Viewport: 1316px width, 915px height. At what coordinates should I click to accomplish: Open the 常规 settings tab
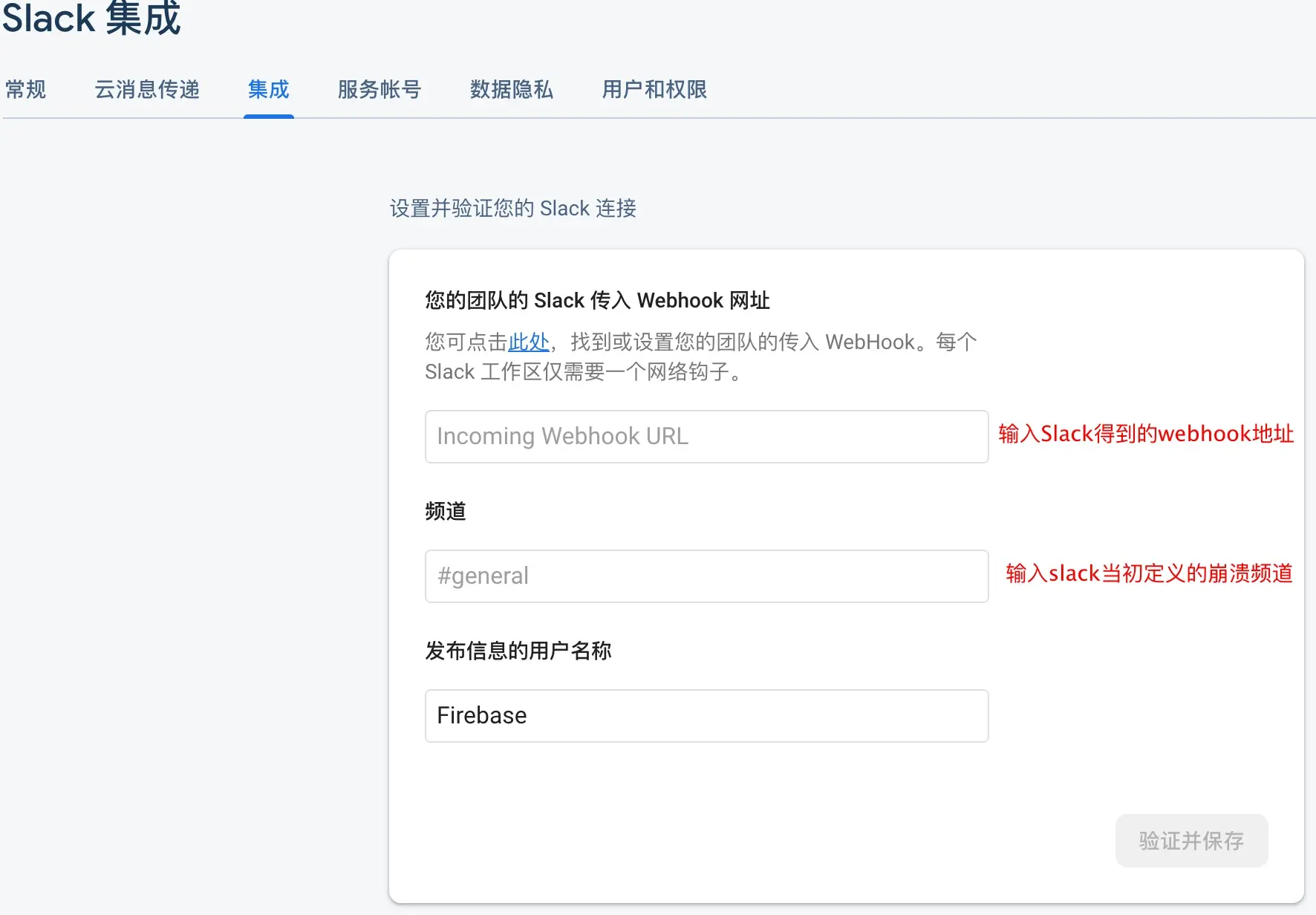[25, 90]
